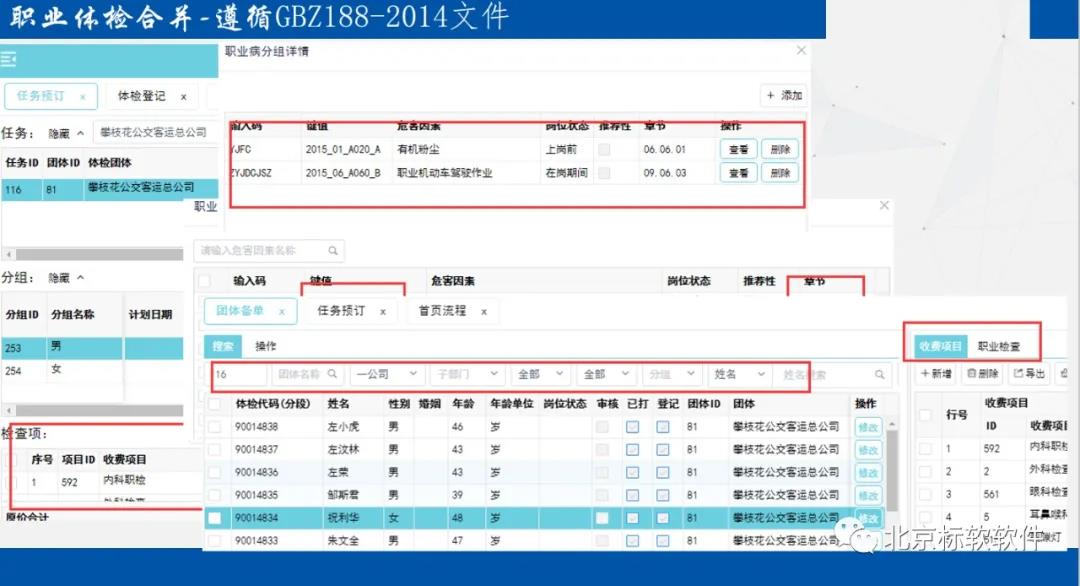Select the 操作 sub-tab
This screenshot has width=1080, height=586.
pos(265,346)
